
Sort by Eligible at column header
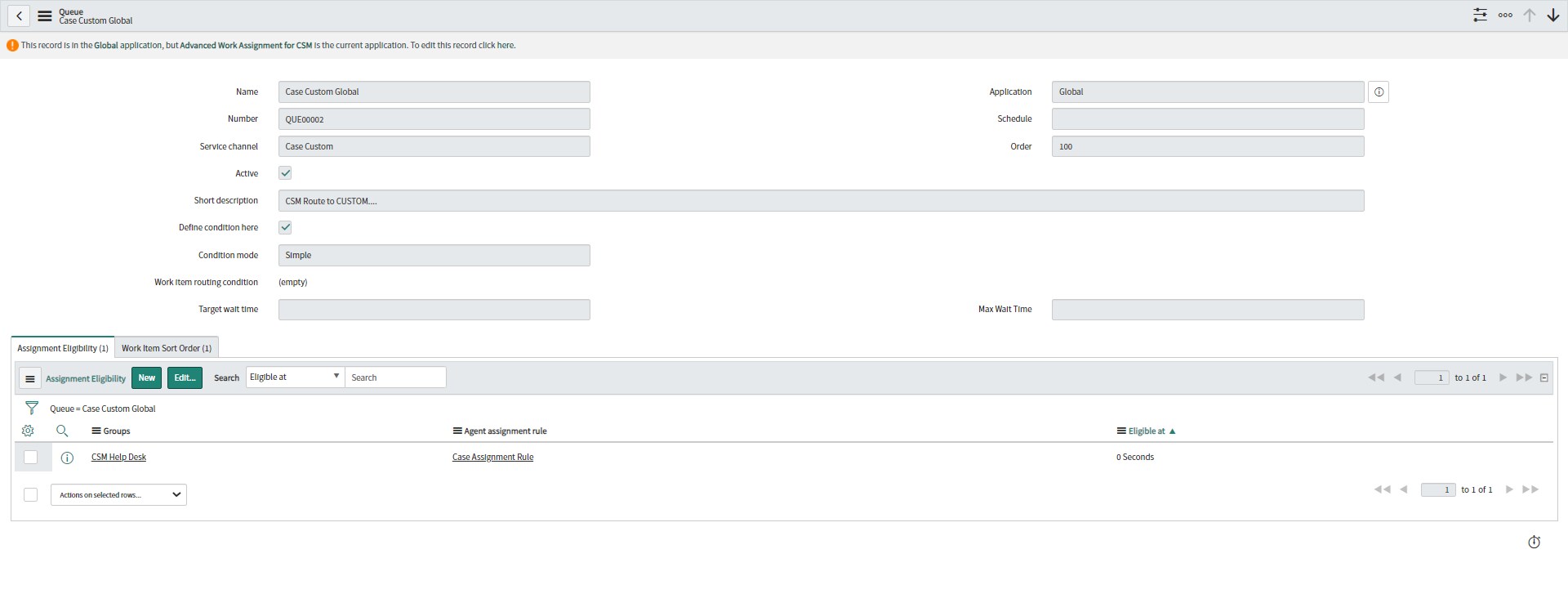[x=1147, y=431]
